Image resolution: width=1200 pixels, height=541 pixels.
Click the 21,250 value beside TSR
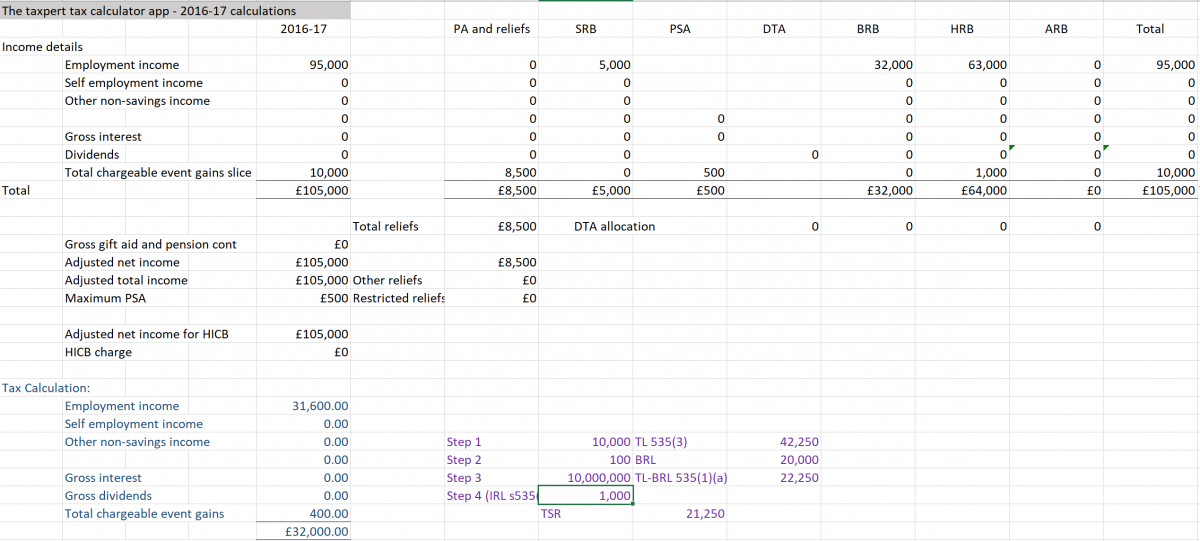[705, 514]
